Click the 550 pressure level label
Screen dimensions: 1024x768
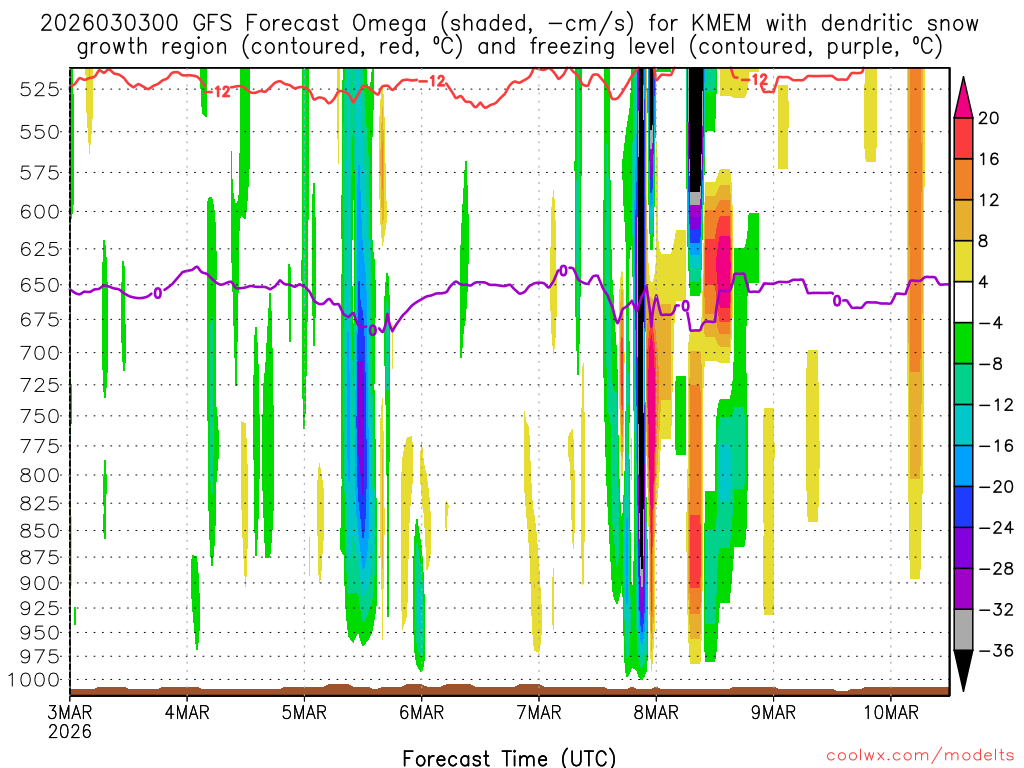click(x=40, y=132)
